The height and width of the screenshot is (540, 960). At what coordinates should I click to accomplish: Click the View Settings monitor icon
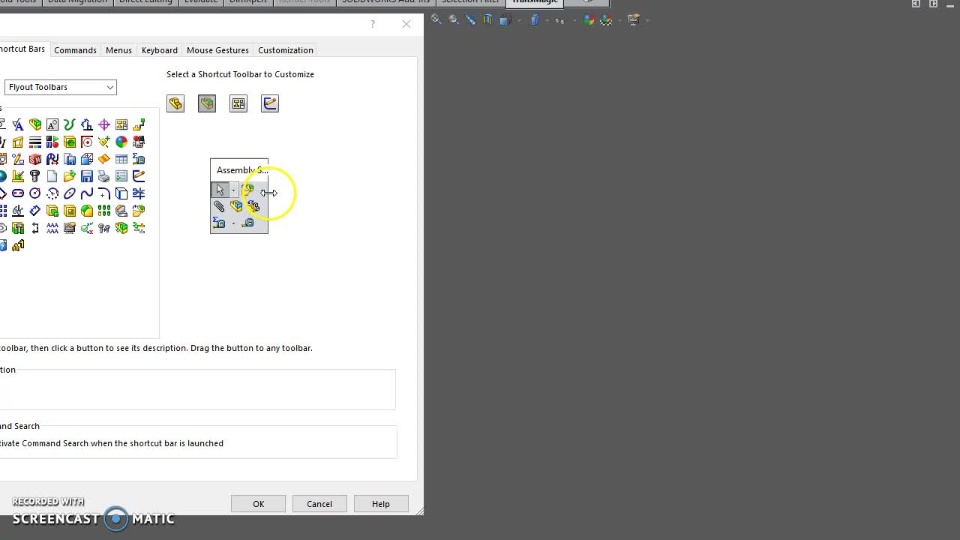tap(634, 20)
